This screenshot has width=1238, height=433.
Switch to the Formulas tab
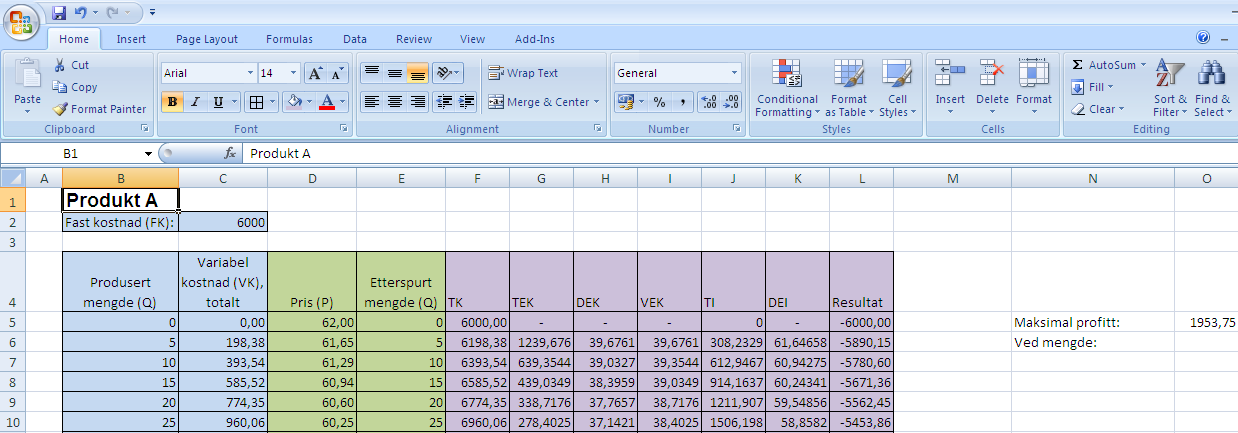pos(289,39)
